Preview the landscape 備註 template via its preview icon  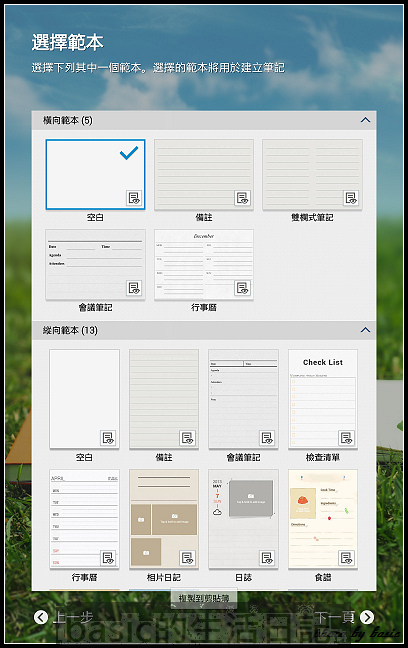(242, 198)
